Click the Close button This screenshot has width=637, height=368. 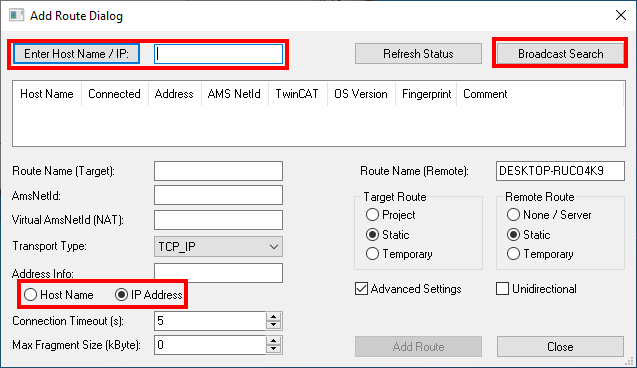(x=560, y=346)
